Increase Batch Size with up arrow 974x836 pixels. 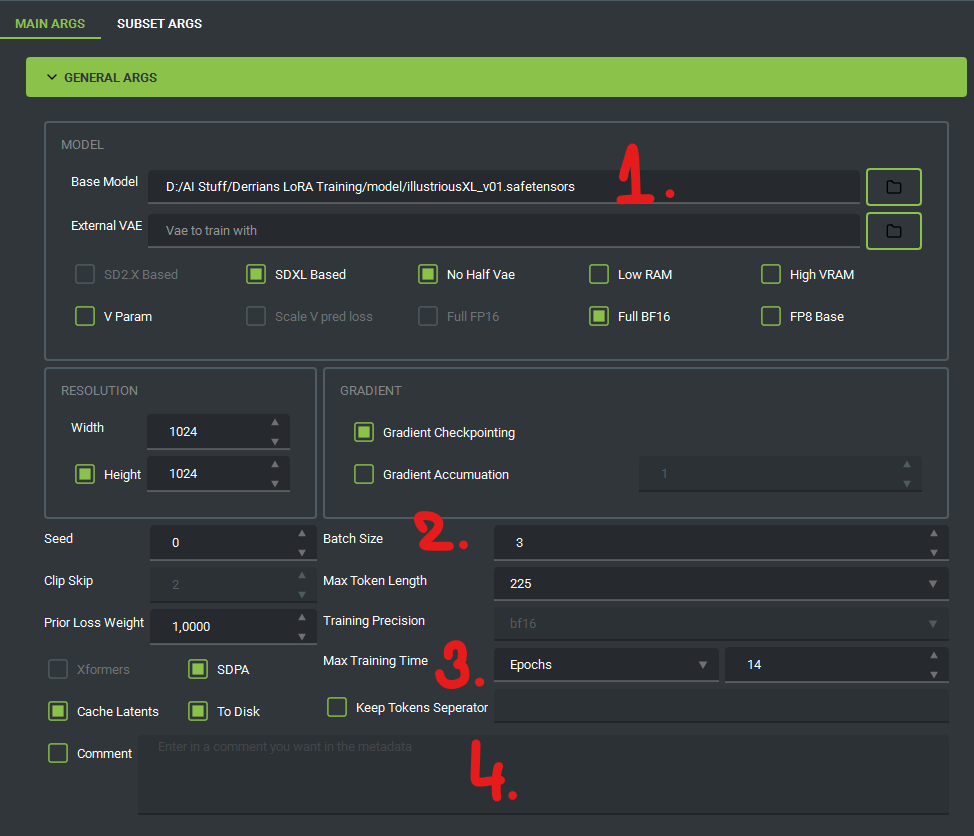click(934, 534)
